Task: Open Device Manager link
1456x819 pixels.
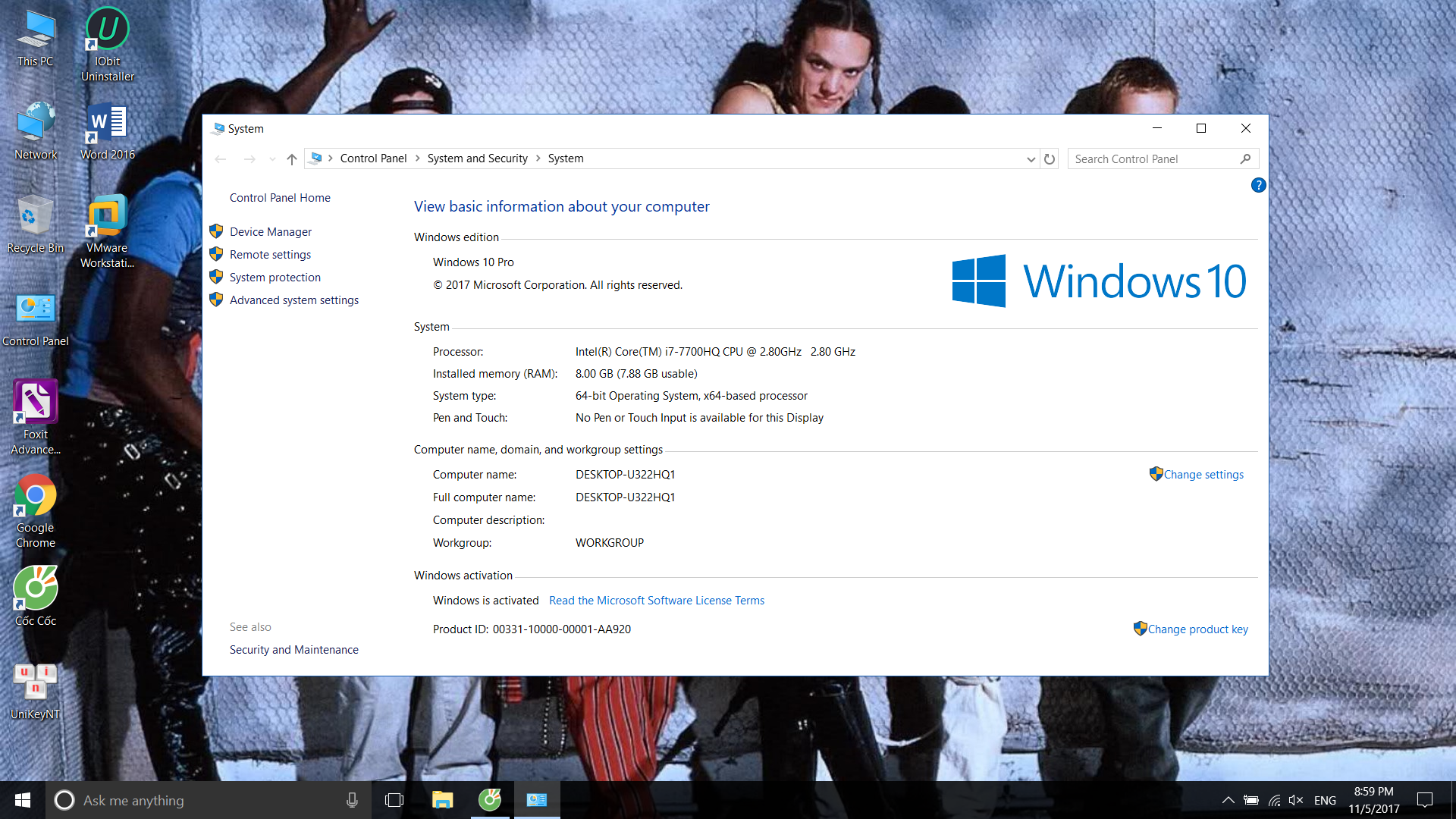Action: coord(271,232)
